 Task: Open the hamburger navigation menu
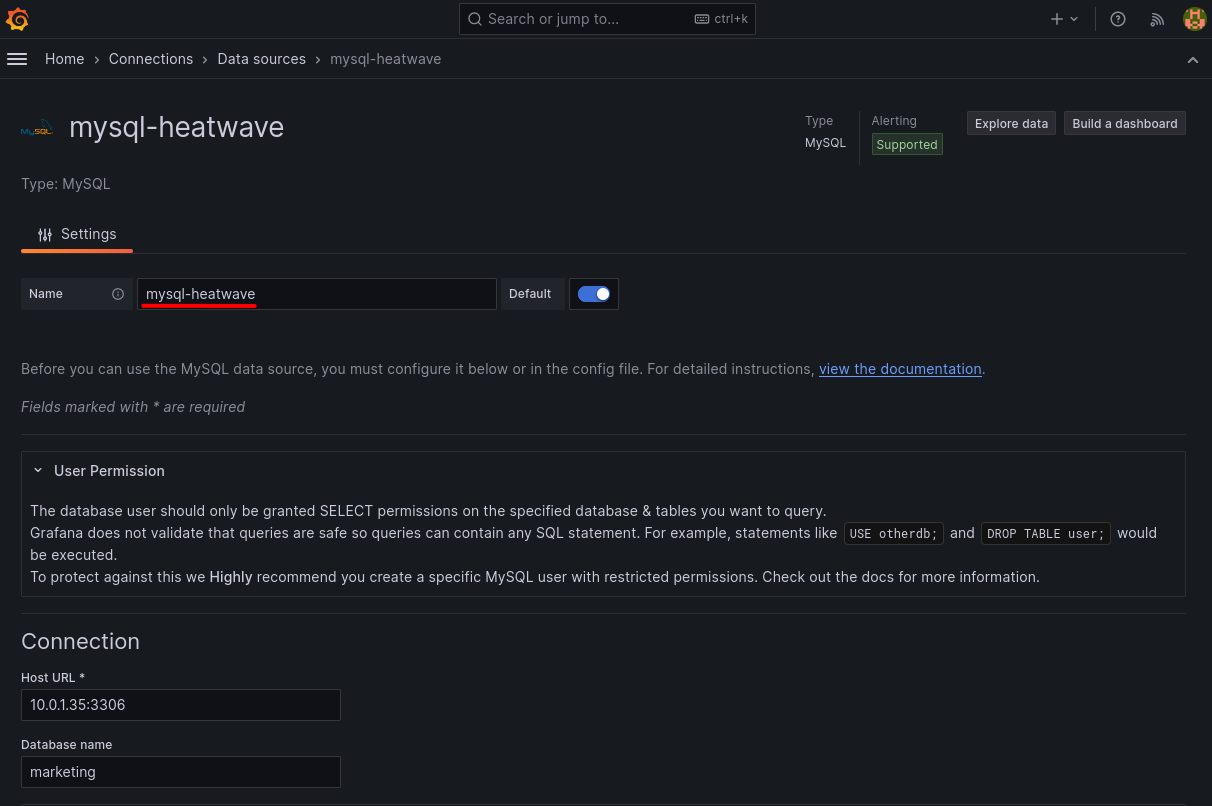(x=17, y=59)
